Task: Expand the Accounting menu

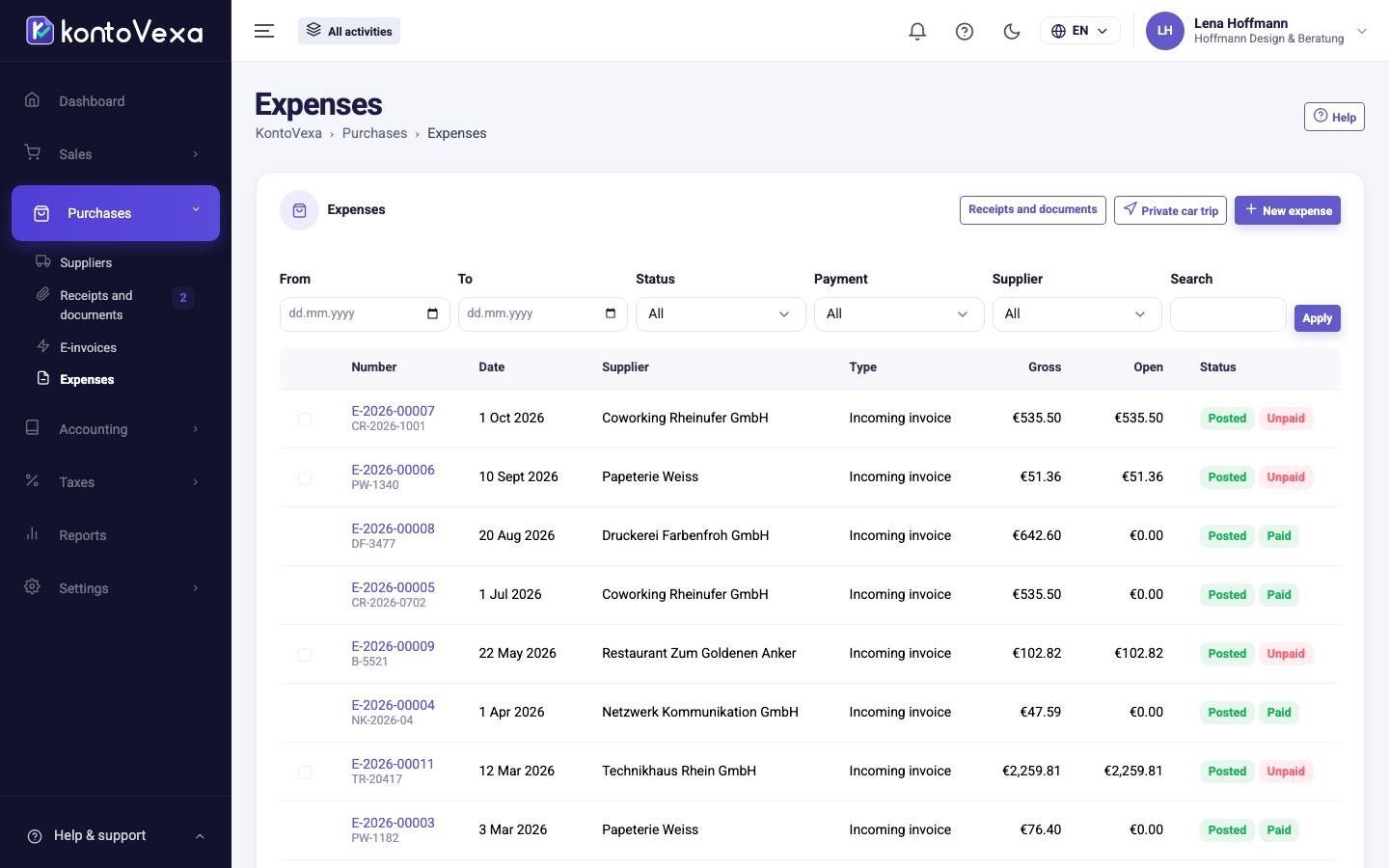Action: point(116,429)
